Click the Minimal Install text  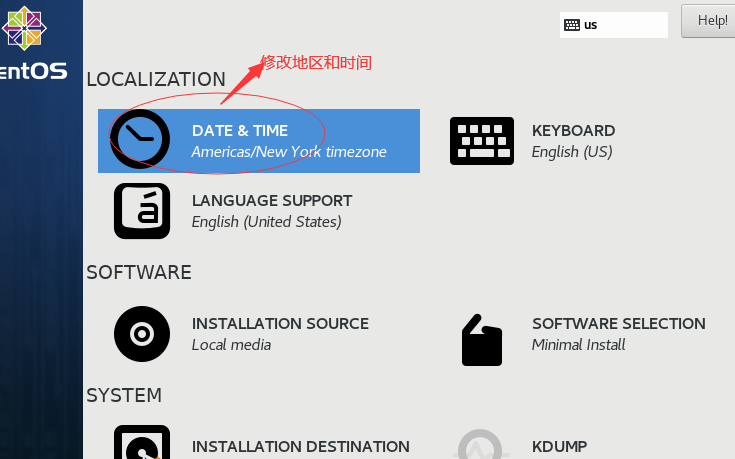(x=578, y=345)
